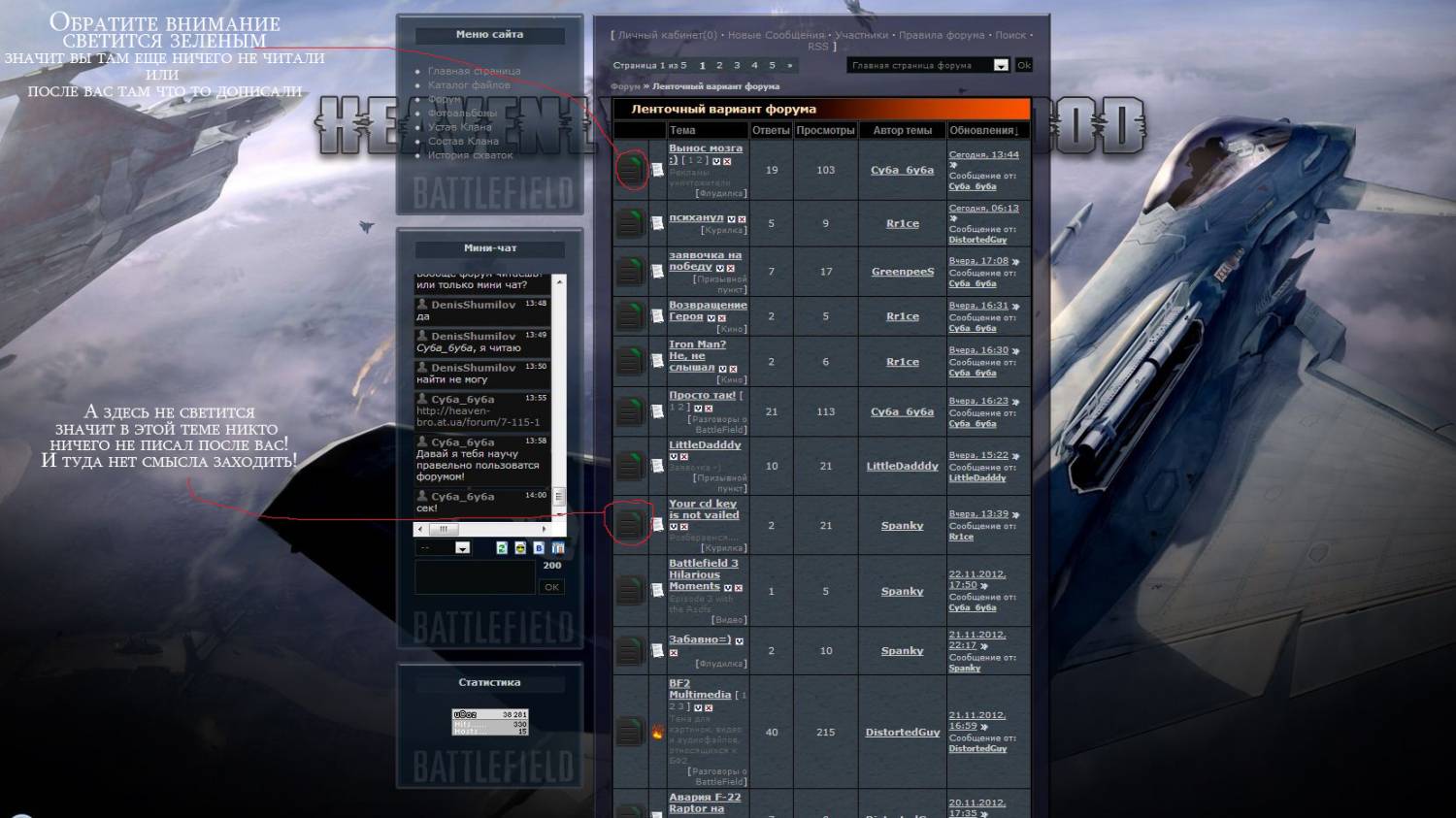
Task: Go to forum page 3
Action: (x=737, y=66)
